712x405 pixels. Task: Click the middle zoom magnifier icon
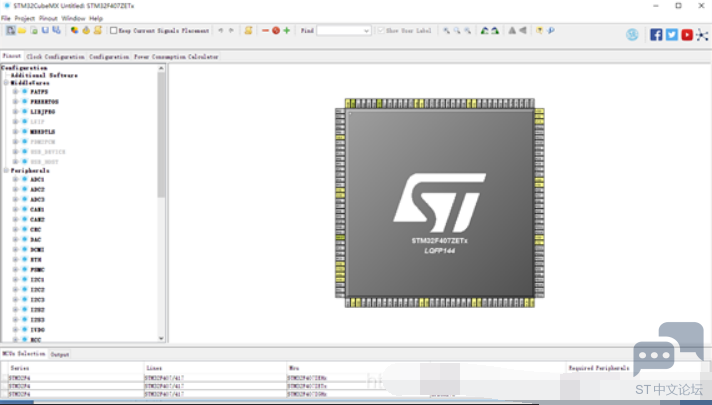pyautogui.click(x=457, y=30)
